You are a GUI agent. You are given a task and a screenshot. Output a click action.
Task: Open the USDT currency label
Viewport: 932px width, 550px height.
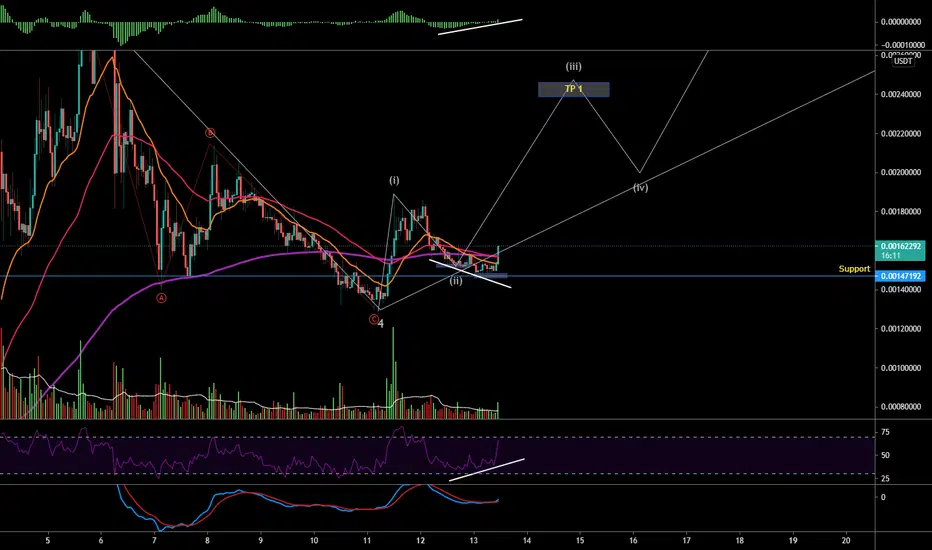pyautogui.click(x=903, y=61)
